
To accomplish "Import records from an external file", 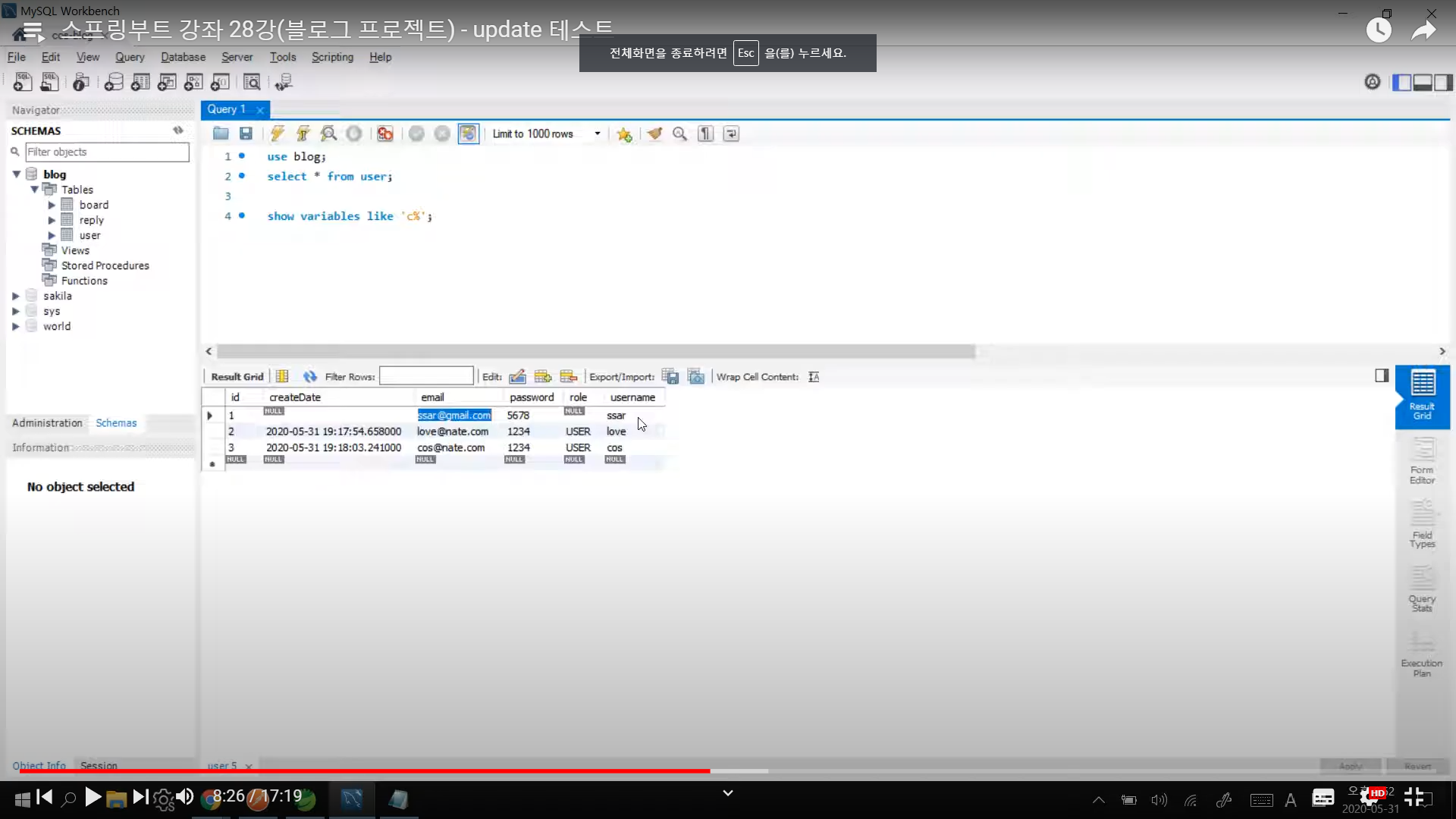I will click(x=696, y=377).
